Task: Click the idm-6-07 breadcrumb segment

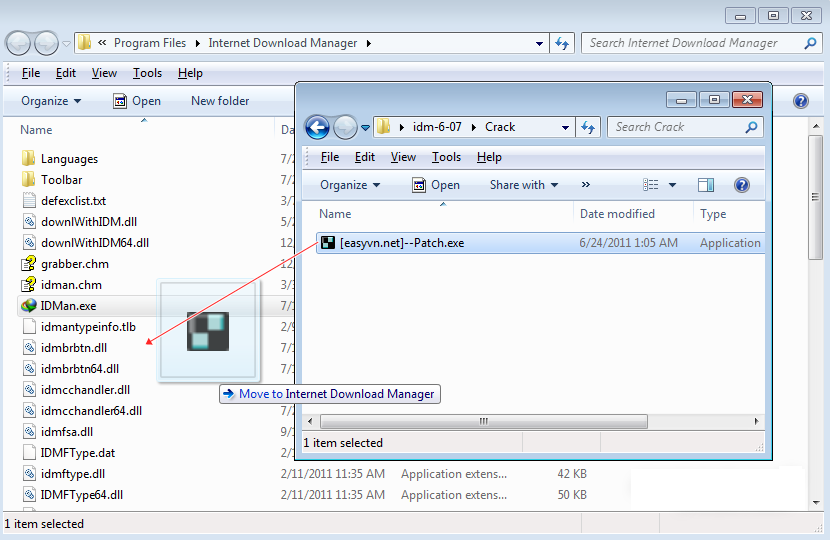Action: [437, 127]
